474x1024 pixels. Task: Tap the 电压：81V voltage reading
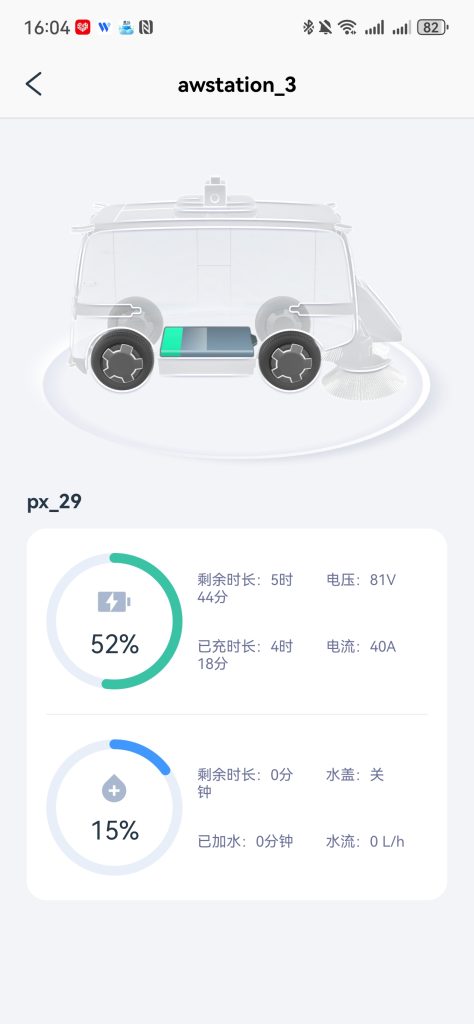point(361,580)
